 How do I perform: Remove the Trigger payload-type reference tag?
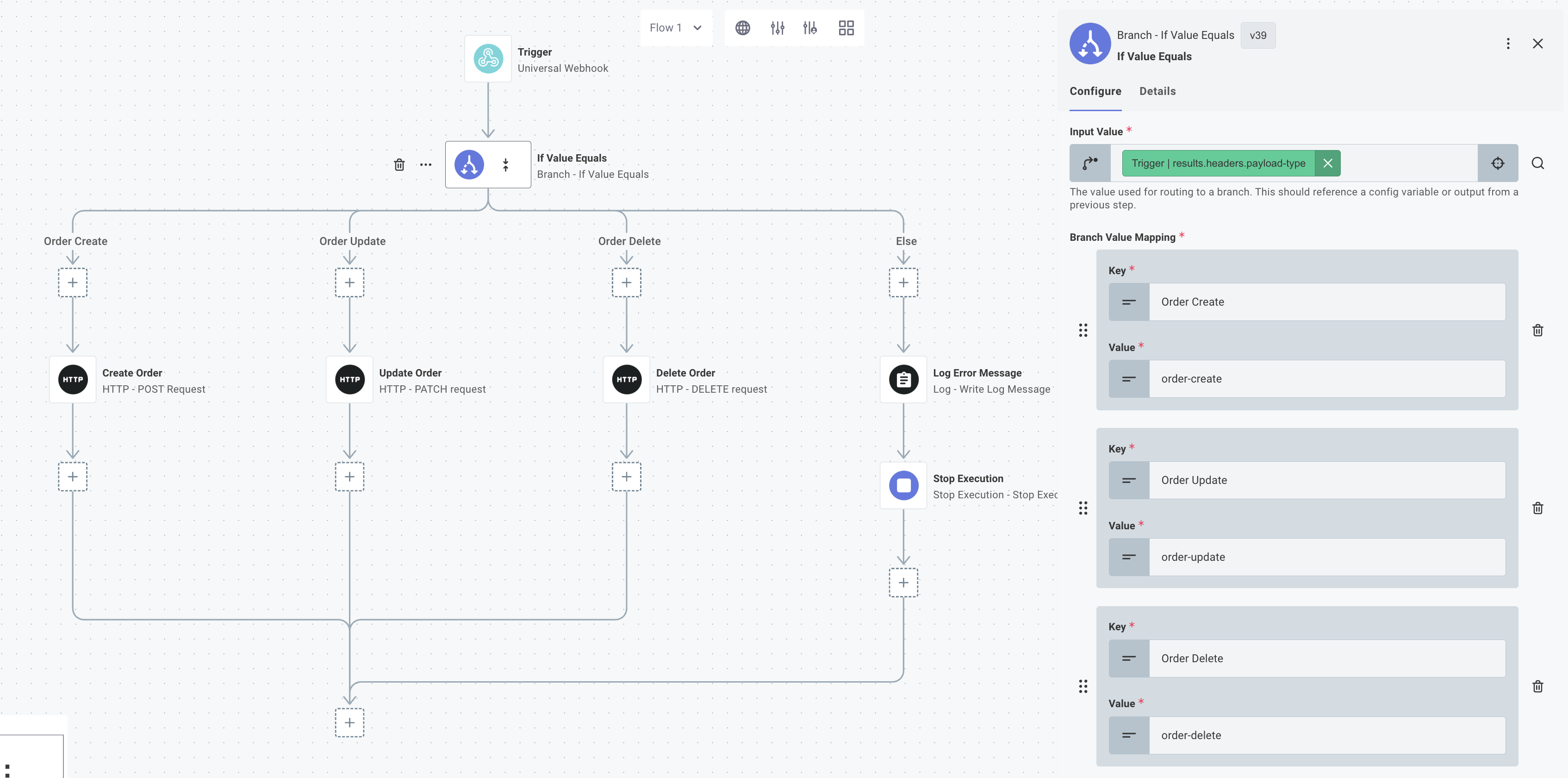click(1327, 163)
